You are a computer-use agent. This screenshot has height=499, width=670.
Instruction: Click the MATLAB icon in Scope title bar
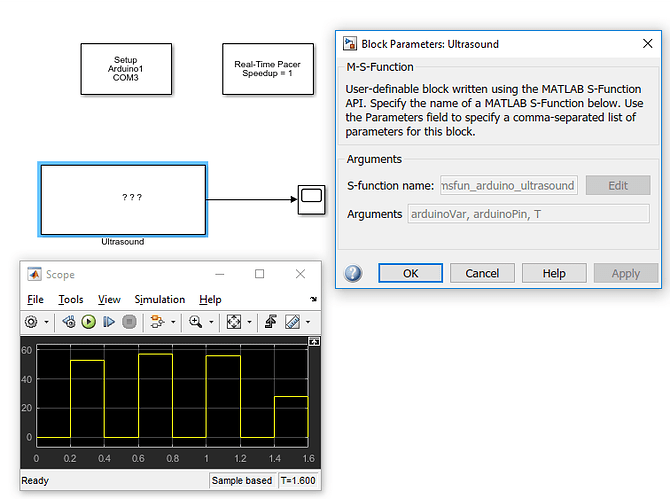point(35,274)
